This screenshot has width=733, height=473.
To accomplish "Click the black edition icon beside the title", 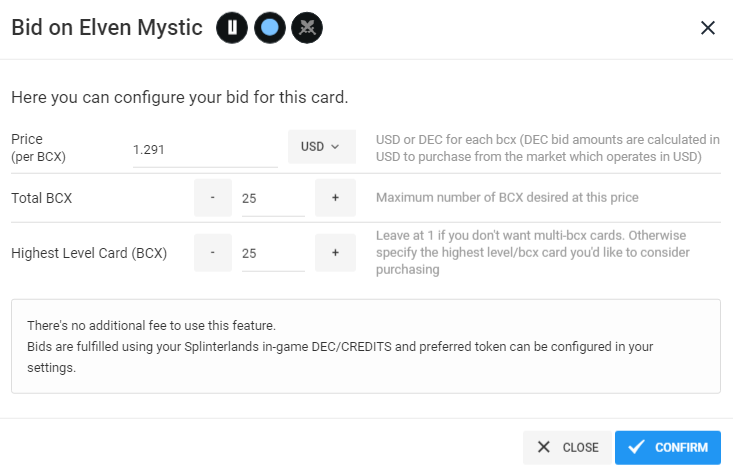I will tap(232, 28).
